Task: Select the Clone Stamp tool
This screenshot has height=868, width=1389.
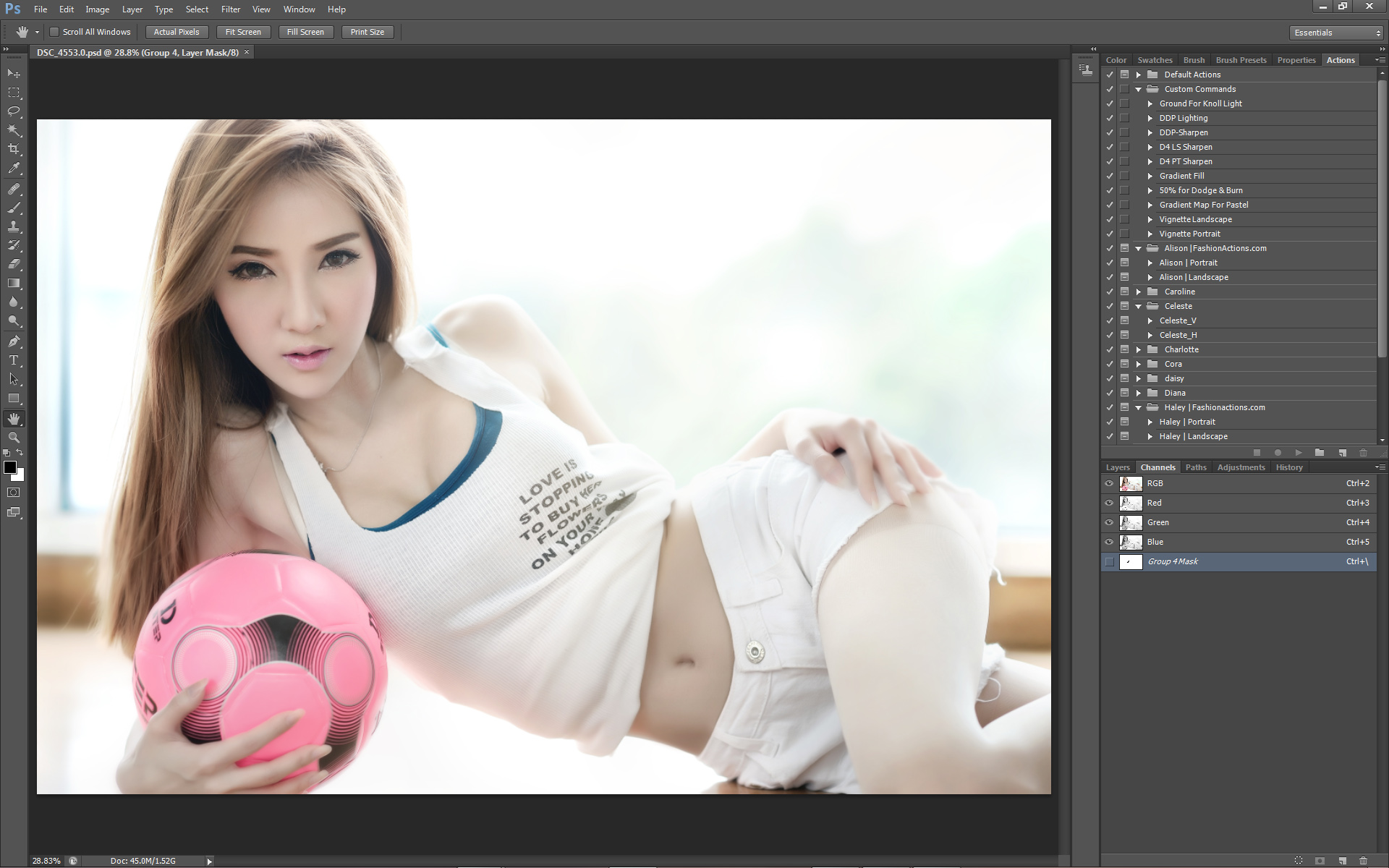Action: click(14, 226)
